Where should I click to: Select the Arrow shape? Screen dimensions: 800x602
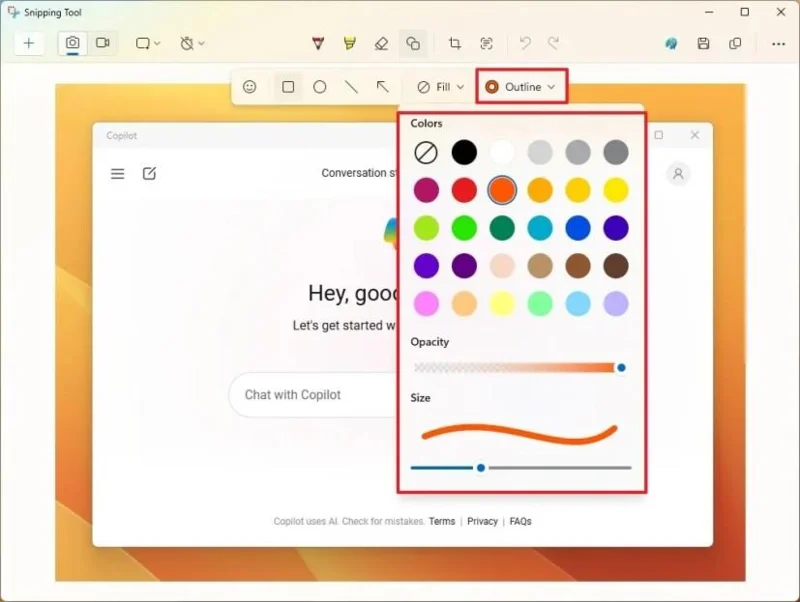[383, 87]
